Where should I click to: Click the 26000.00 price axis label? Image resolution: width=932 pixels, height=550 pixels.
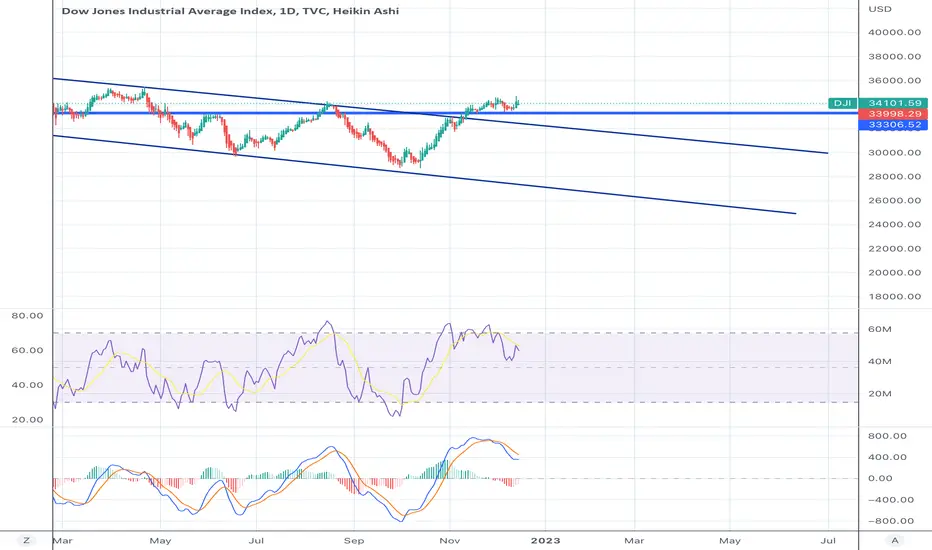(895, 200)
